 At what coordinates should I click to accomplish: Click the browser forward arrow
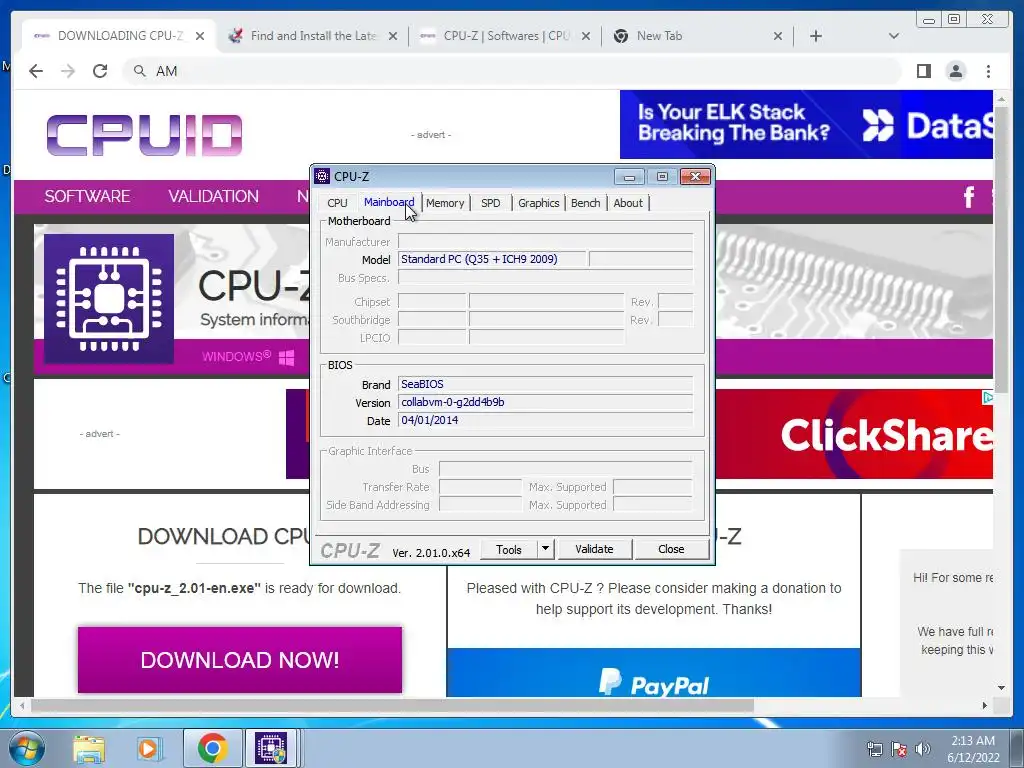pos(68,71)
